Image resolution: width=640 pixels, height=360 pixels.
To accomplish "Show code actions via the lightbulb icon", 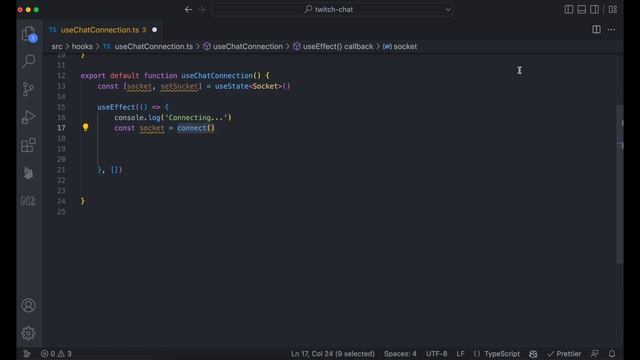I will pyautogui.click(x=85, y=128).
